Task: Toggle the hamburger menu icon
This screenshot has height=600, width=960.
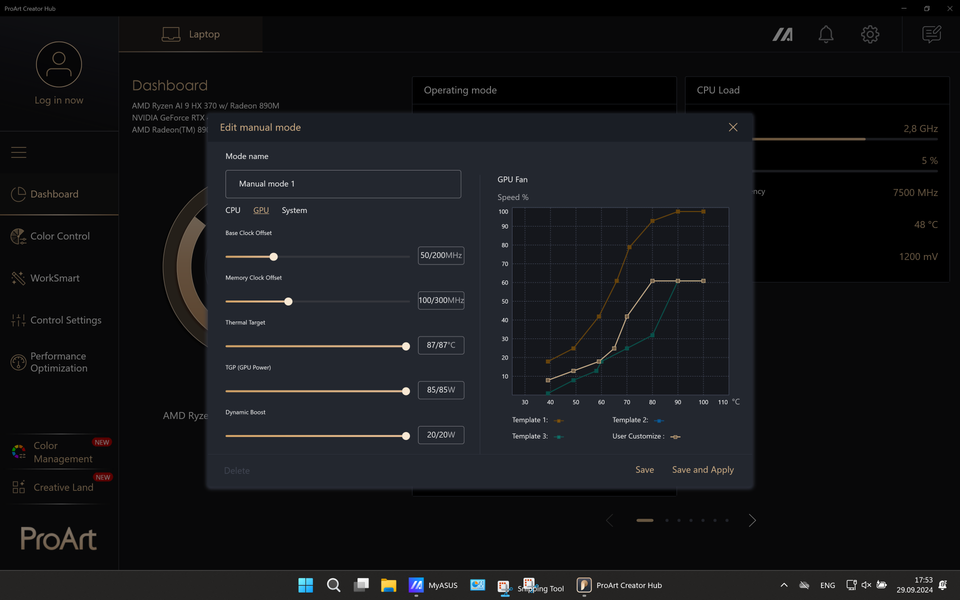Action: [18, 152]
